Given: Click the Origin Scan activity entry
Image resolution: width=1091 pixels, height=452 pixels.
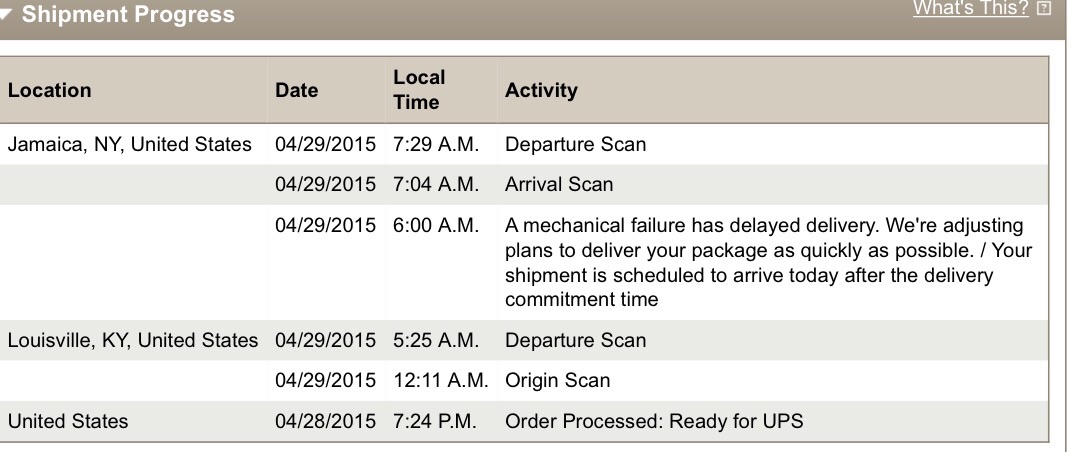Looking at the screenshot, I should (x=557, y=381).
